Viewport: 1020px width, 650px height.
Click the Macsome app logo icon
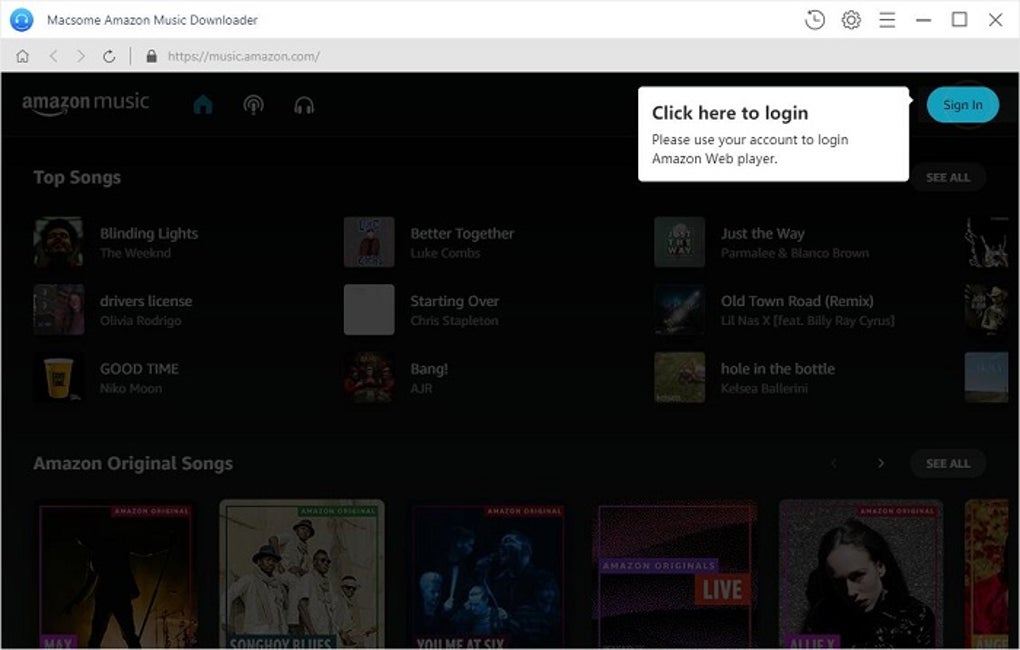coord(21,20)
